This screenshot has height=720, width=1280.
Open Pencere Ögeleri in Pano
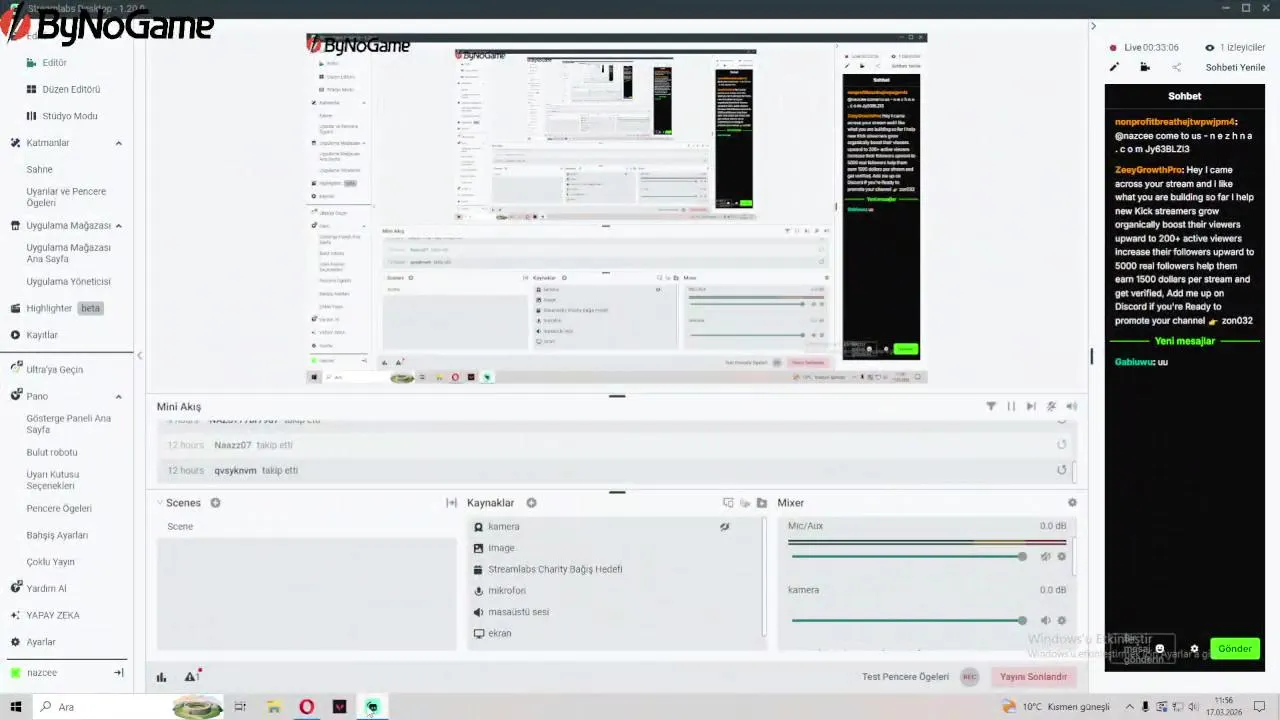pyautogui.click(x=59, y=508)
